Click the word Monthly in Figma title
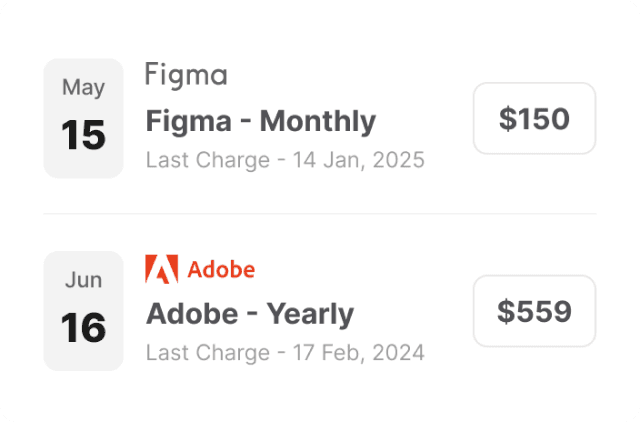 317,121
